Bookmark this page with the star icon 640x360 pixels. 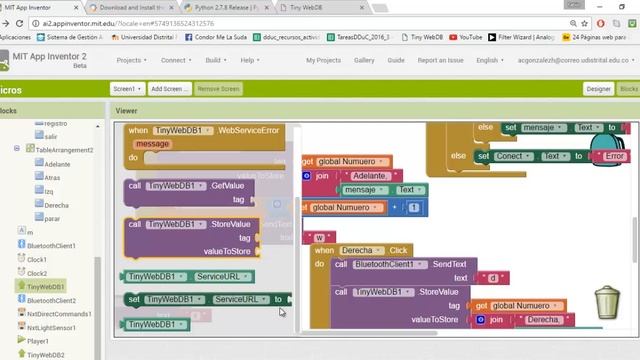(584, 24)
